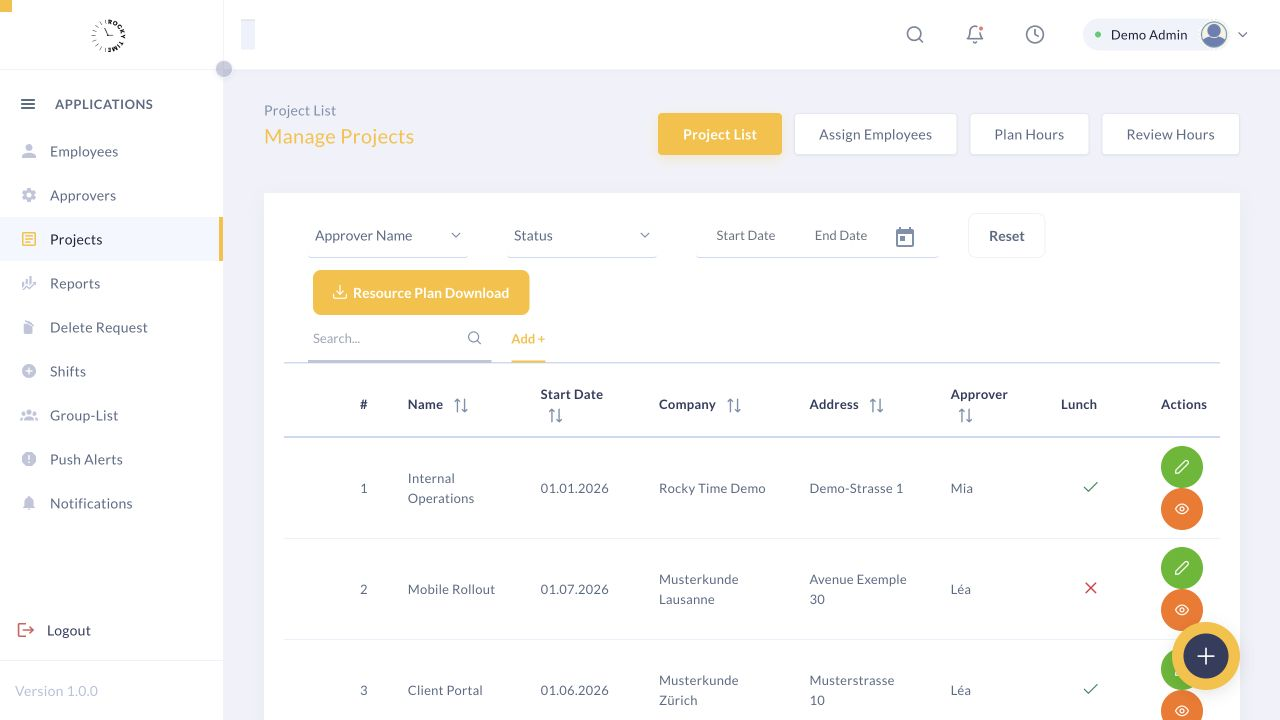This screenshot has width=1280, height=720.
Task: Sort table by Name column arrows
Action: coord(461,405)
